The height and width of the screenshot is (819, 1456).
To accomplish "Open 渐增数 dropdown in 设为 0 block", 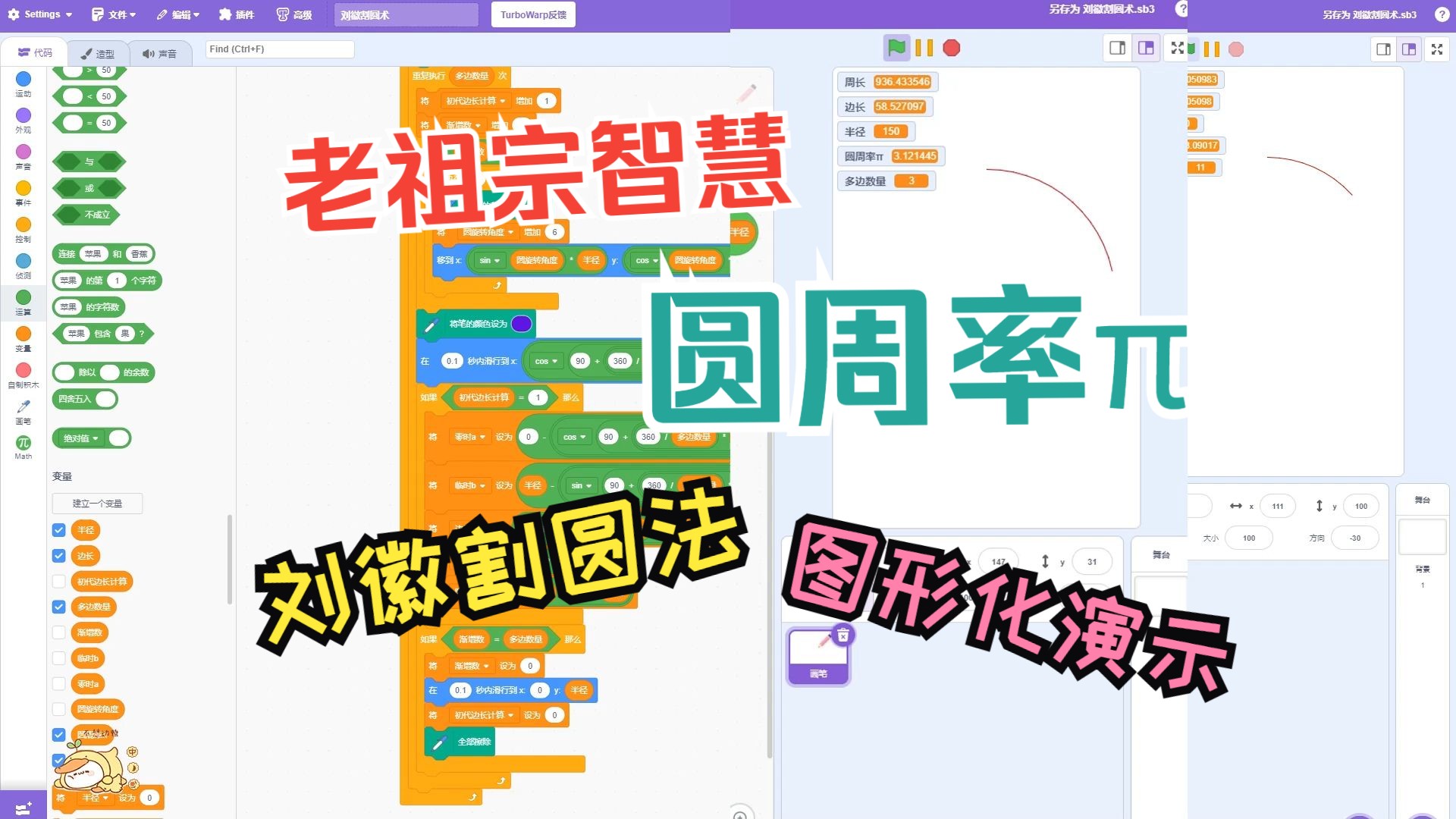I will point(470,666).
